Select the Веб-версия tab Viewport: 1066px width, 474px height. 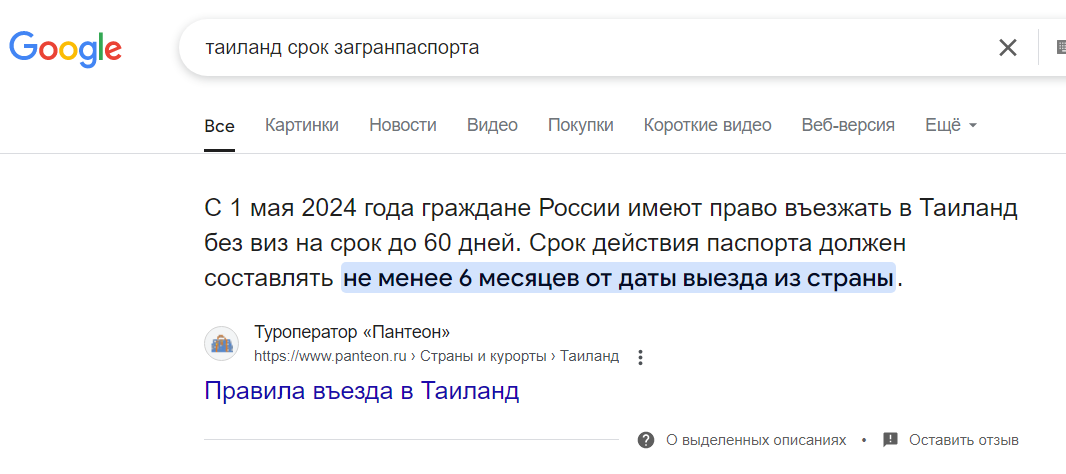tap(848, 125)
